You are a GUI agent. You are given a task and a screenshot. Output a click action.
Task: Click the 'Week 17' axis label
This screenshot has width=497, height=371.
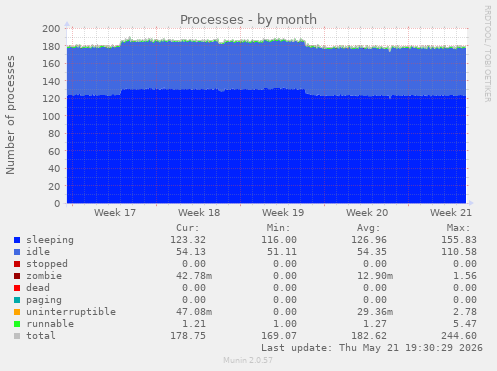pyautogui.click(x=115, y=213)
